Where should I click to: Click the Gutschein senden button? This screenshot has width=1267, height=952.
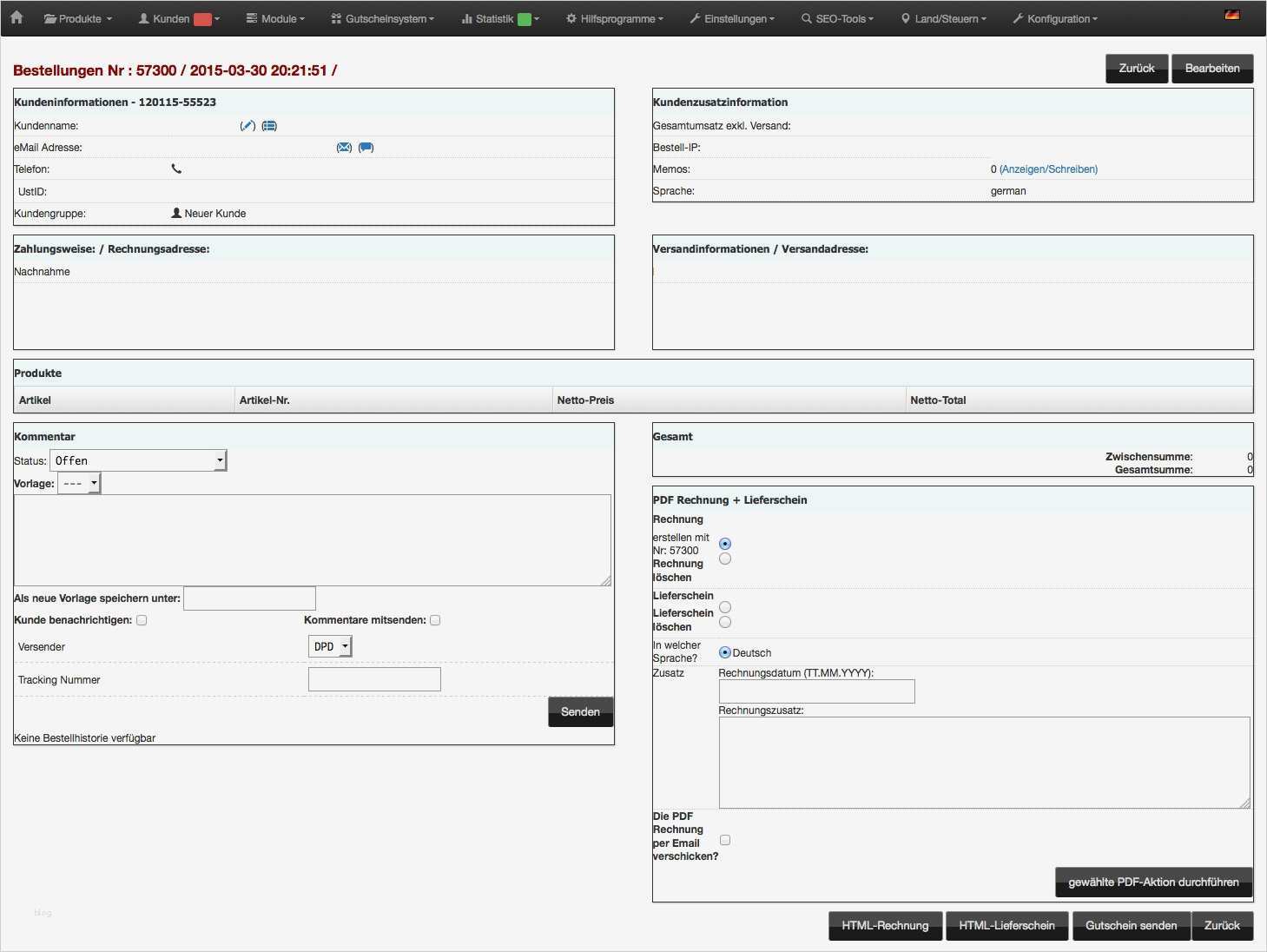(1131, 925)
